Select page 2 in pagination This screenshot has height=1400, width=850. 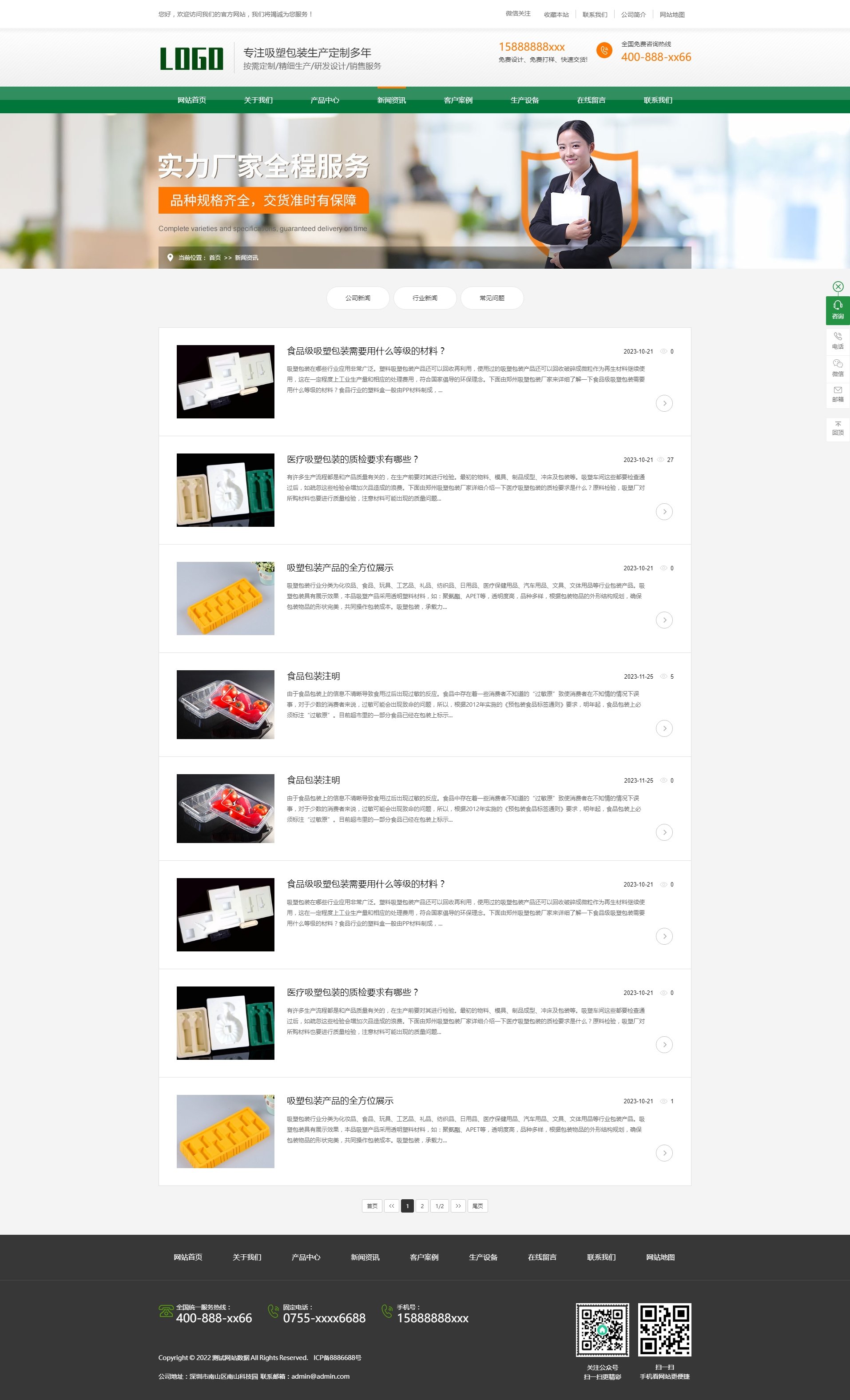421,1206
